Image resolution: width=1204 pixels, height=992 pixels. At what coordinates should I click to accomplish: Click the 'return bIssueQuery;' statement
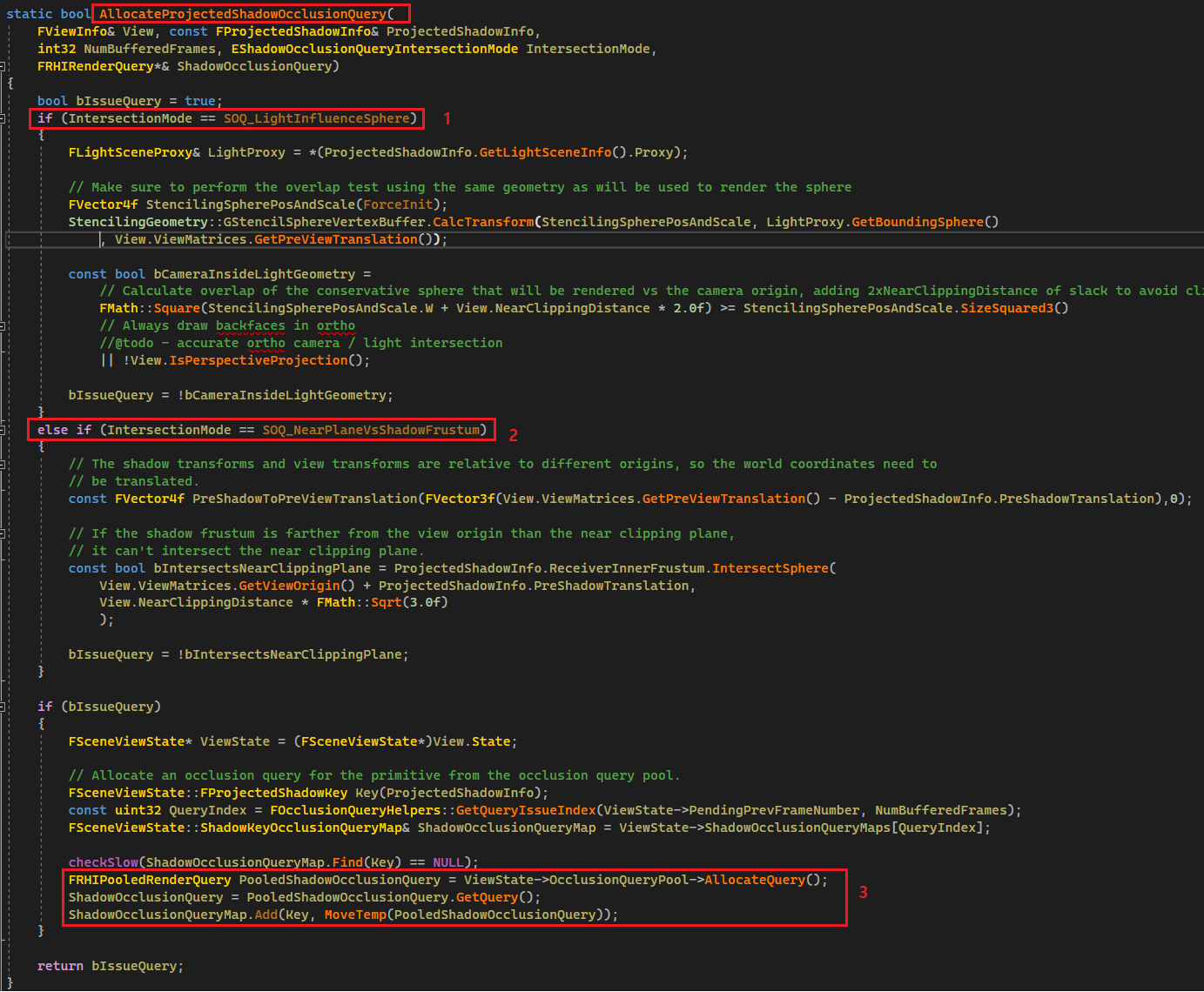click(111, 966)
